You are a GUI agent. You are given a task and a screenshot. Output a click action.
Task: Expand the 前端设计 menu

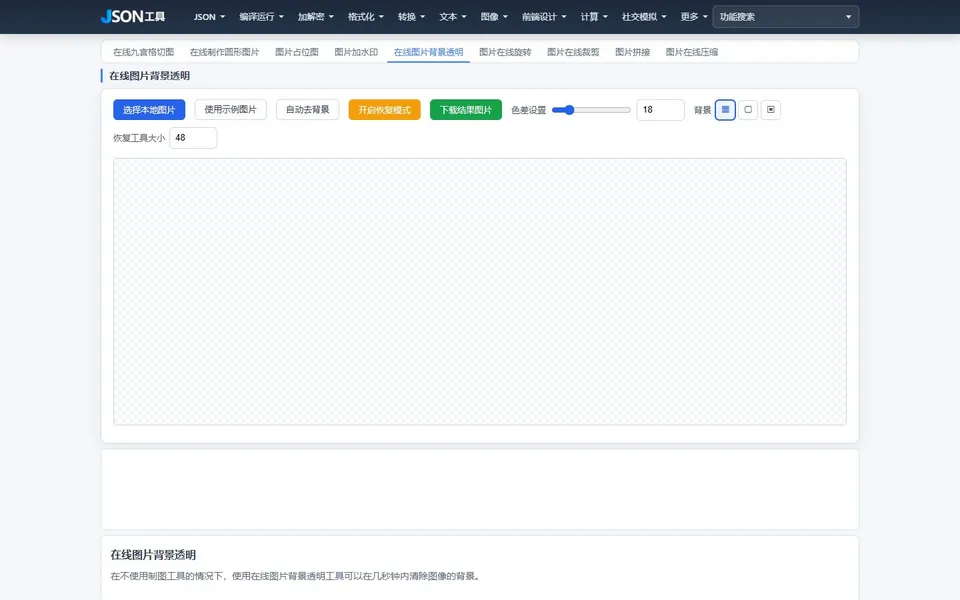[544, 17]
